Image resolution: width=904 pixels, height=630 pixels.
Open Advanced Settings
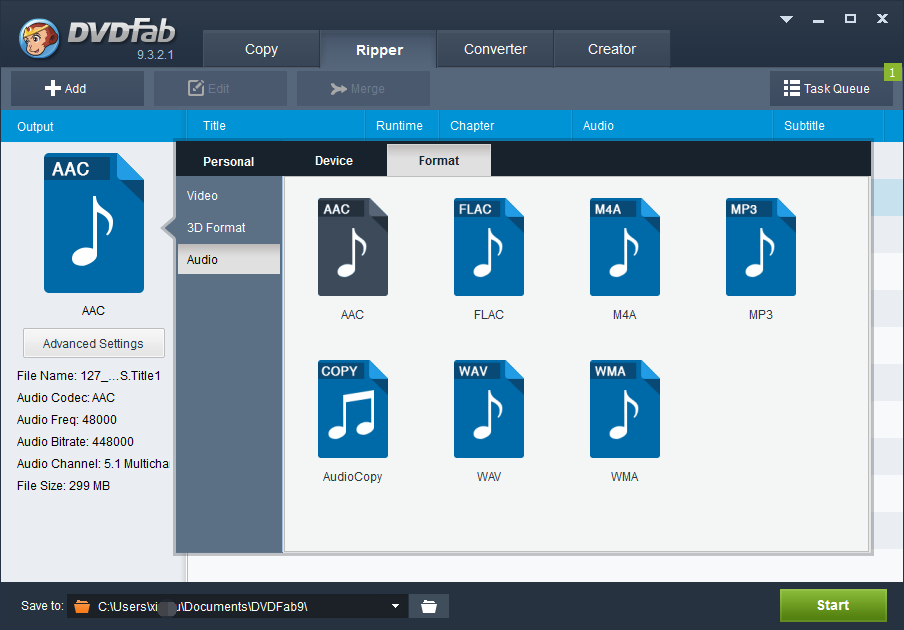(93, 343)
